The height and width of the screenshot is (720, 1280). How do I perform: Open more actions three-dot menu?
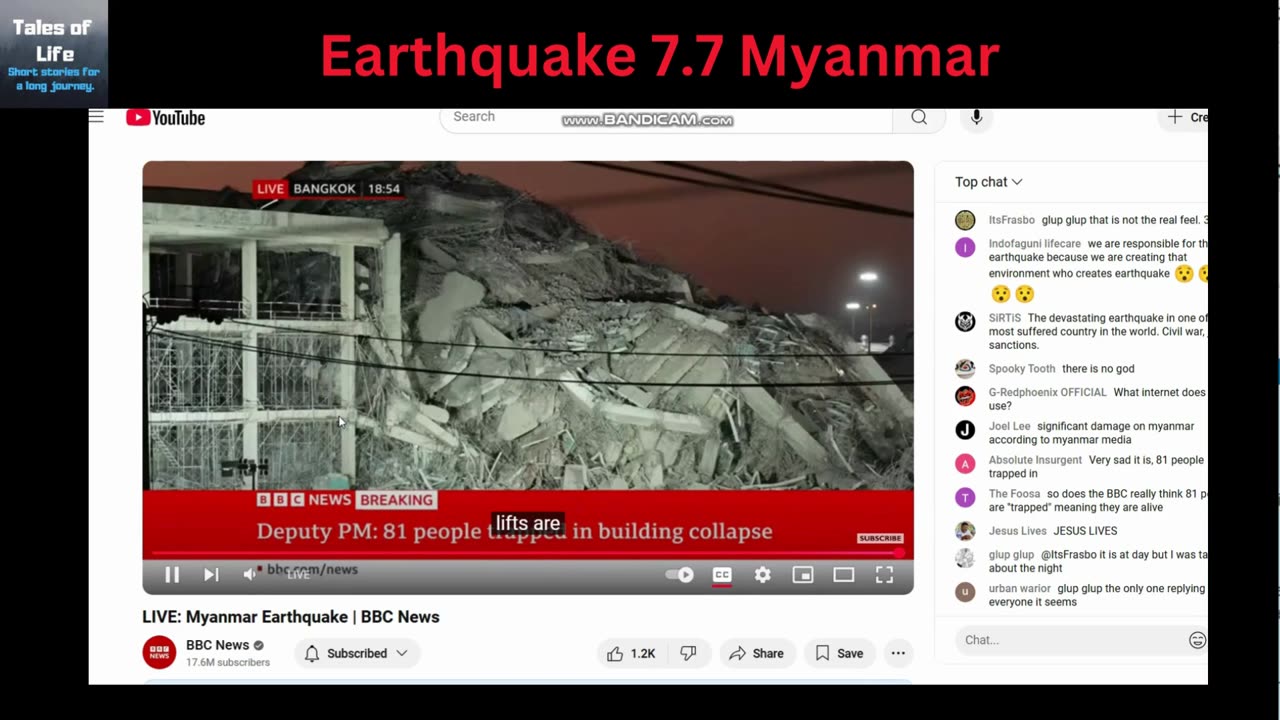[x=898, y=653]
